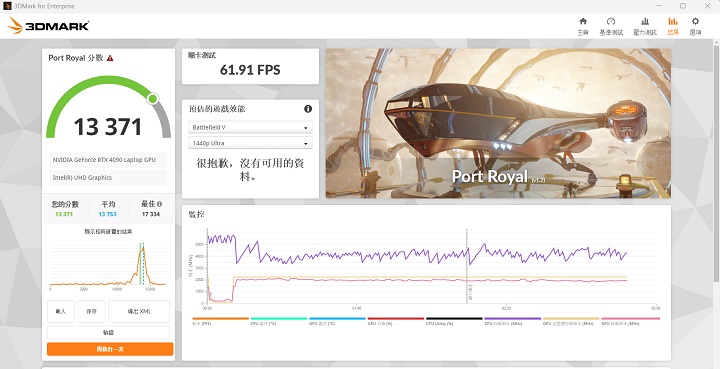Click the red warning icon beside Port Royal score

[x=110, y=58]
